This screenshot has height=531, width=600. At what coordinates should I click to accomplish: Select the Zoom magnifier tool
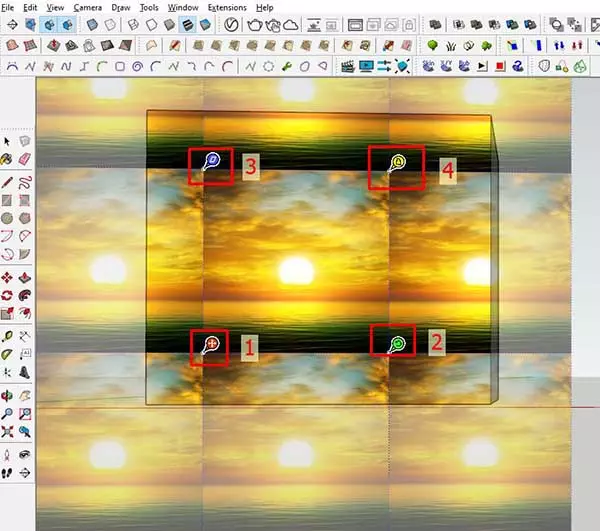(9, 413)
